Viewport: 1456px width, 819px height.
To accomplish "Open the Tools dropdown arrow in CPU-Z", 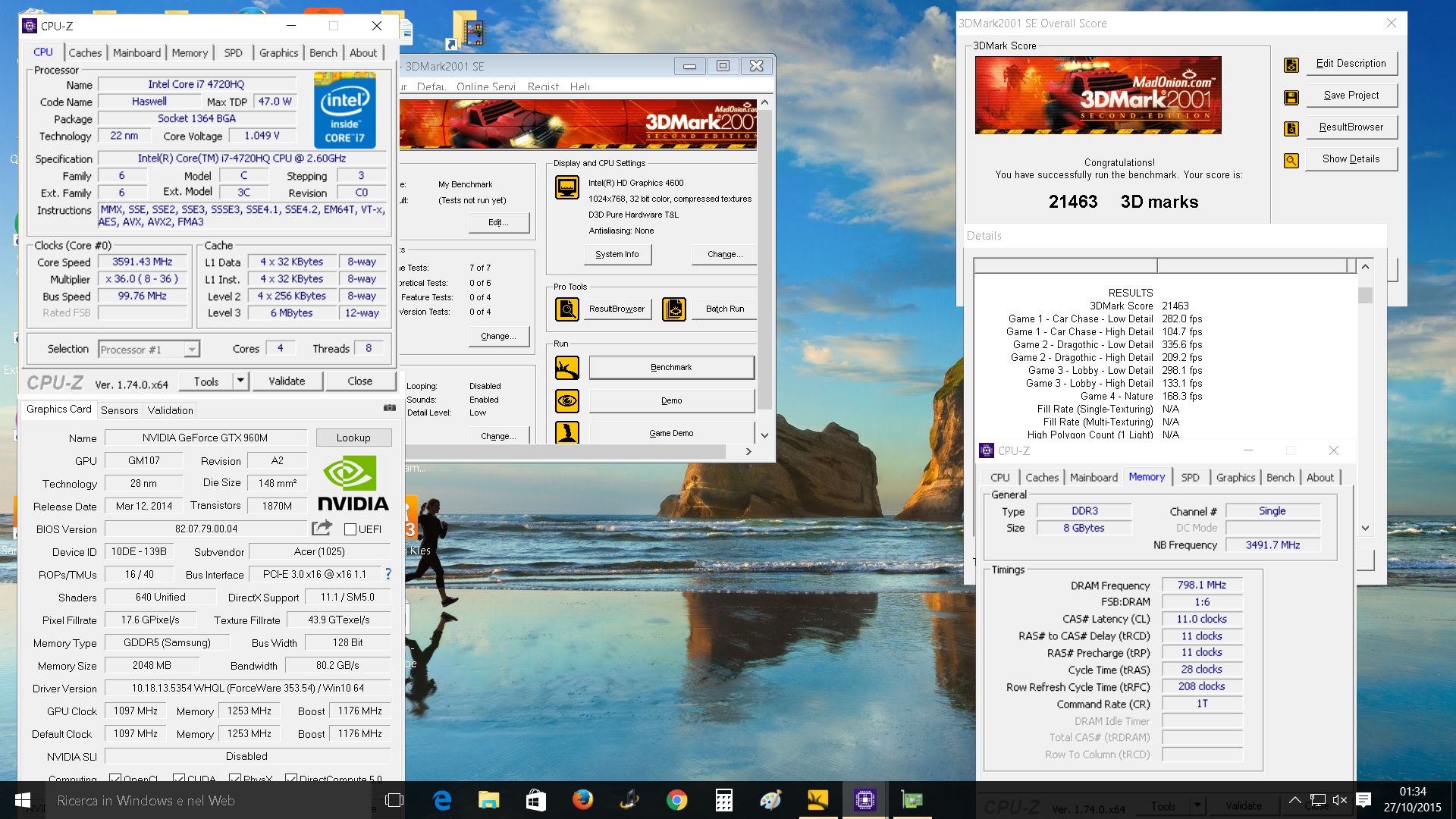I will point(240,381).
